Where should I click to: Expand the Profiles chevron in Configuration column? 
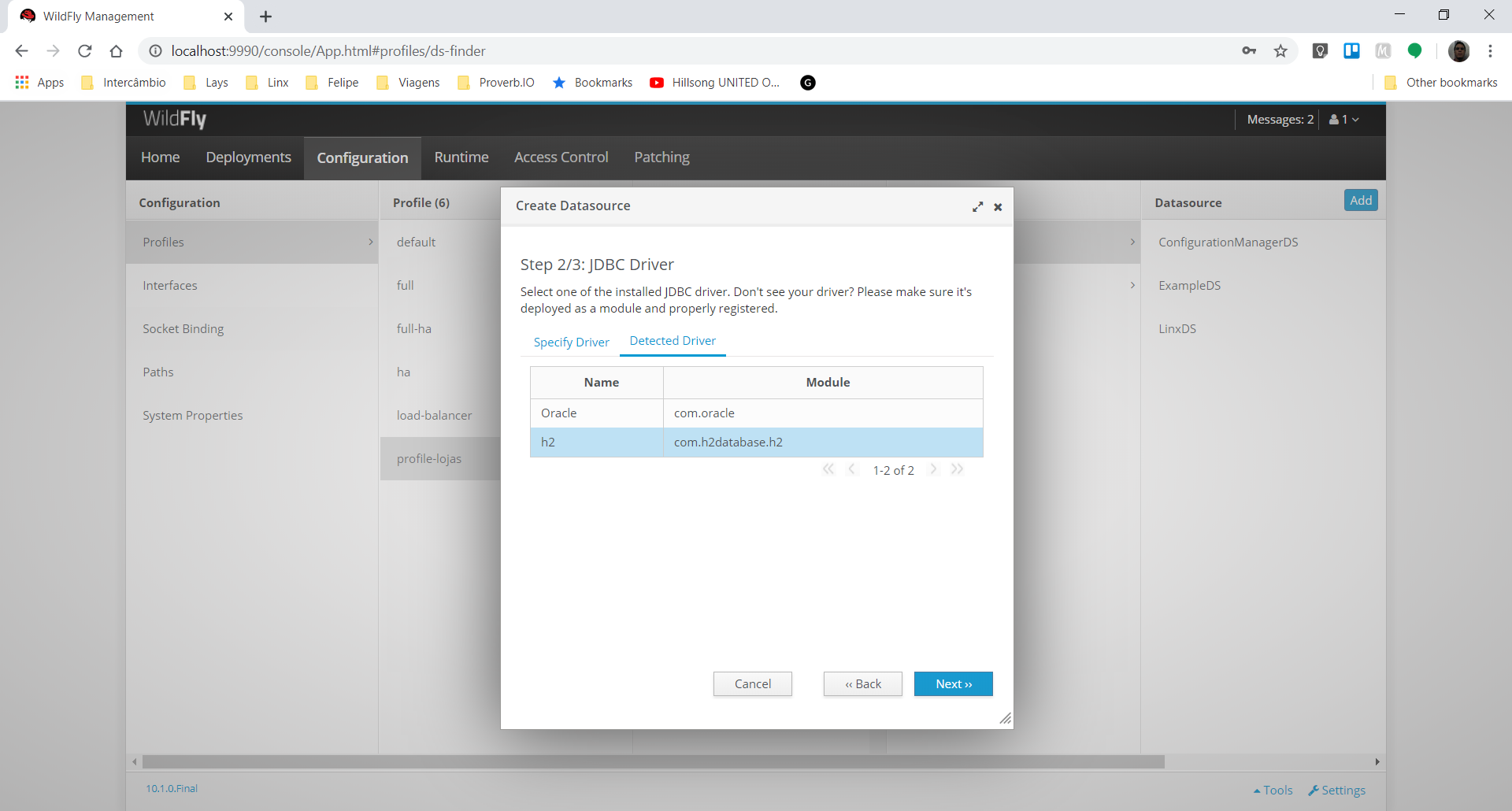371,243
